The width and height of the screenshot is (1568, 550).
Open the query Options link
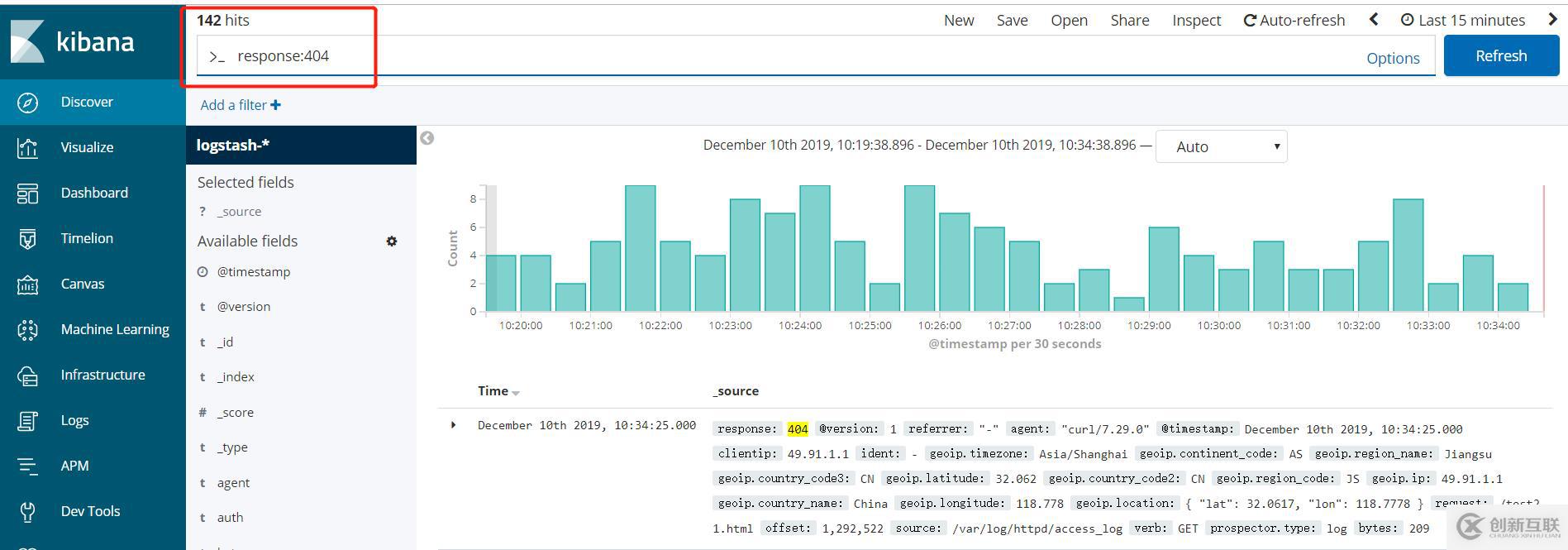point(1393,58)
